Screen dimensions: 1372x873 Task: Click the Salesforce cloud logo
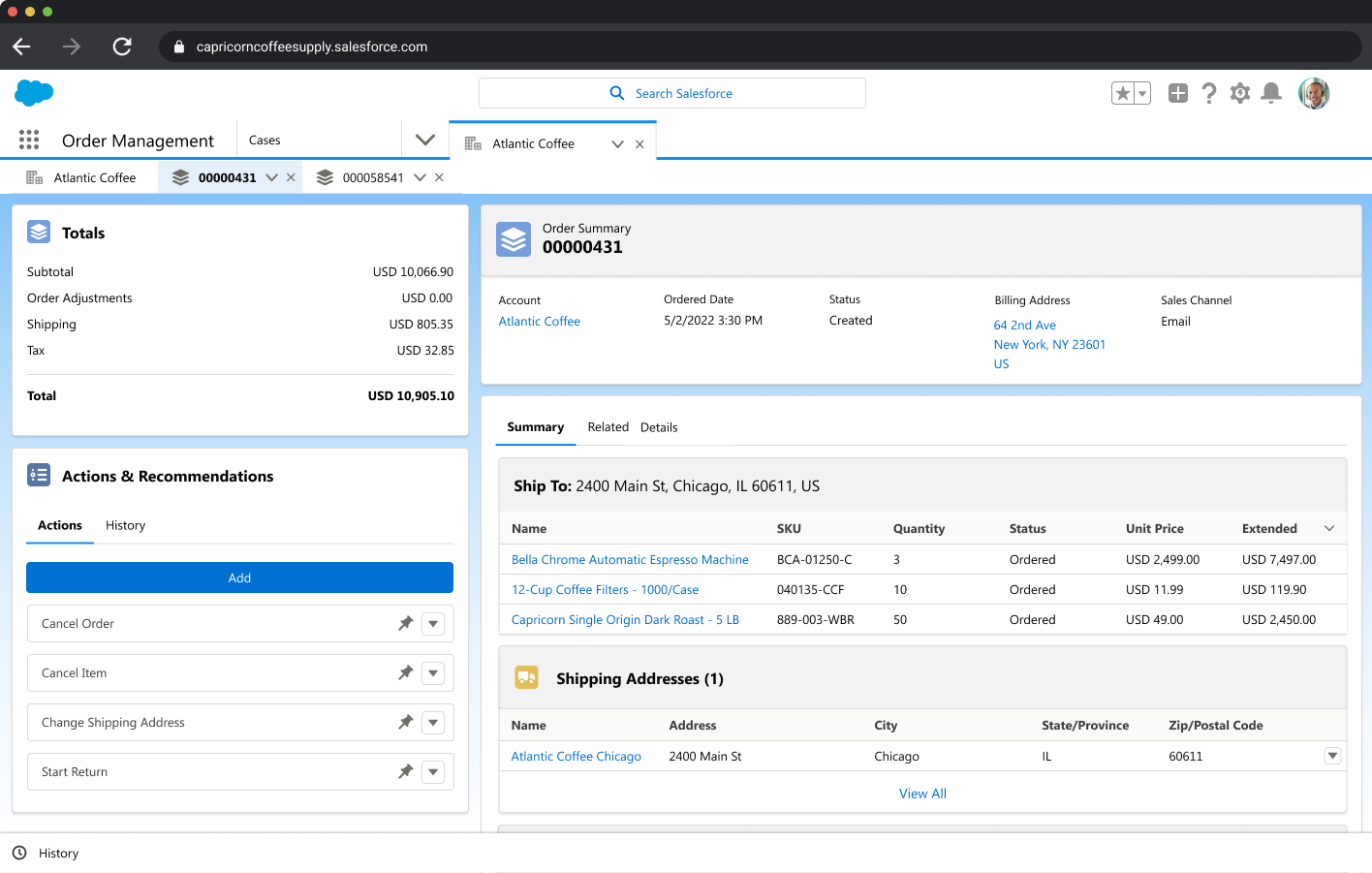34,93
